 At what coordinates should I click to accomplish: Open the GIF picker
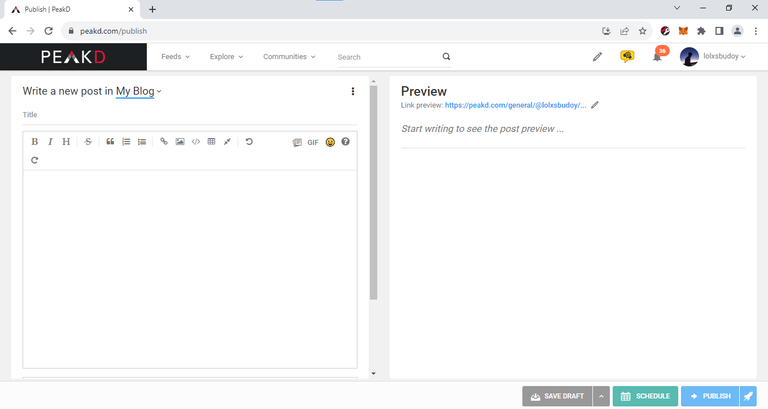pyautogui.click(x=313, y=142)
